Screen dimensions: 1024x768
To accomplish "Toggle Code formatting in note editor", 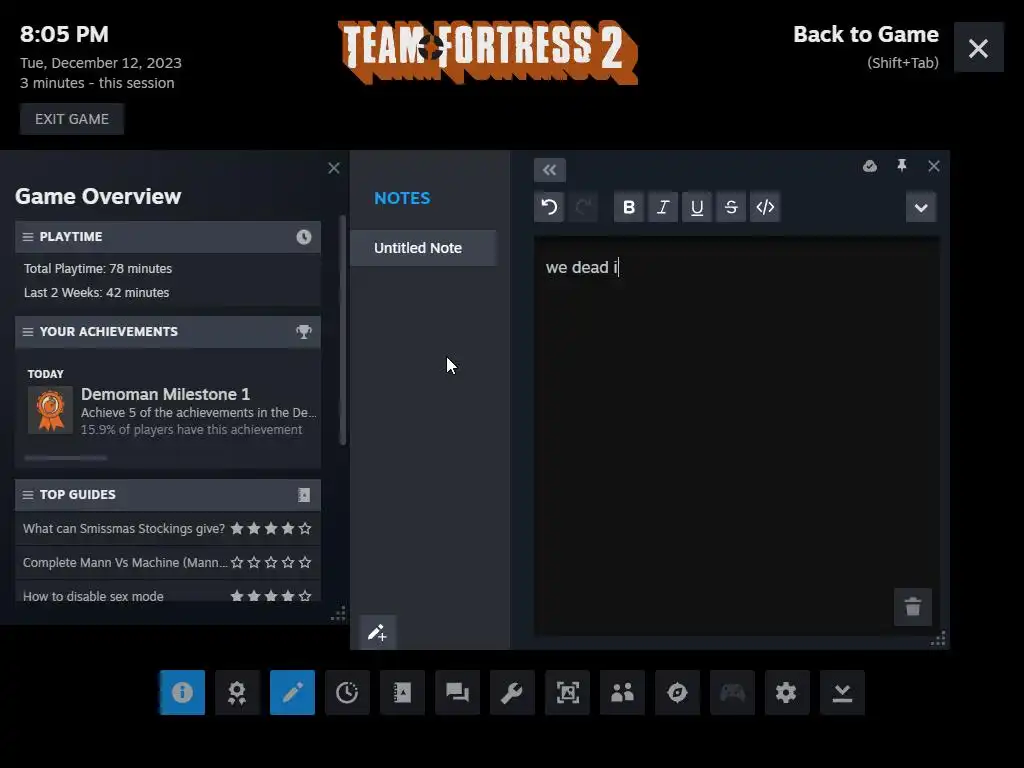I will pyautogui.click(x=765, y=208).
